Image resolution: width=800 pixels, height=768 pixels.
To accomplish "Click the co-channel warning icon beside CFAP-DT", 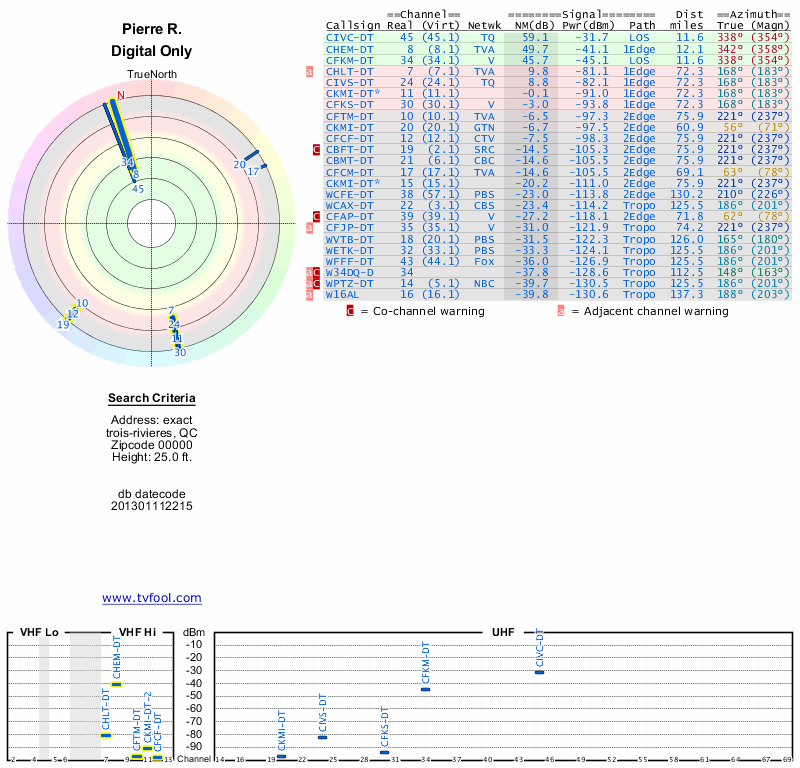I will tap(317, 216).
